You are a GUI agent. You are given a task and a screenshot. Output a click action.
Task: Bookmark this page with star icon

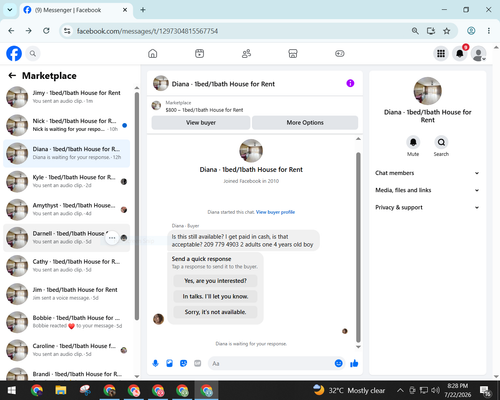(x=447, y=31)
